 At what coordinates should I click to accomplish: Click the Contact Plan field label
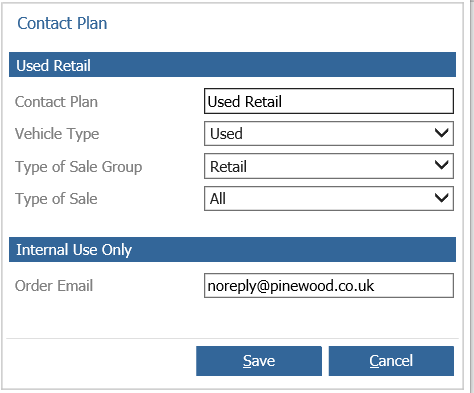(56, 102)
